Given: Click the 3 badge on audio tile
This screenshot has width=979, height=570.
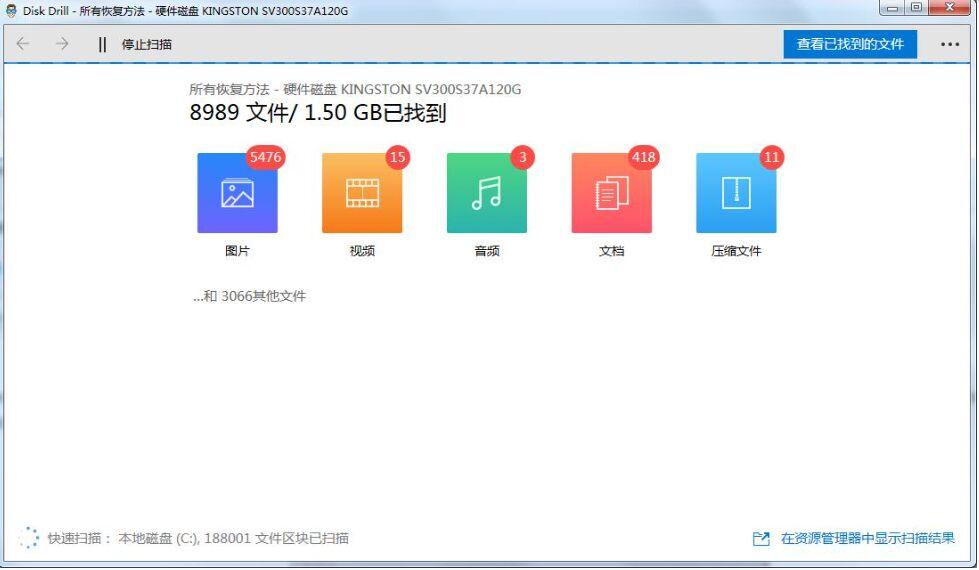Looking at the screenshot, I should (523, 157).
